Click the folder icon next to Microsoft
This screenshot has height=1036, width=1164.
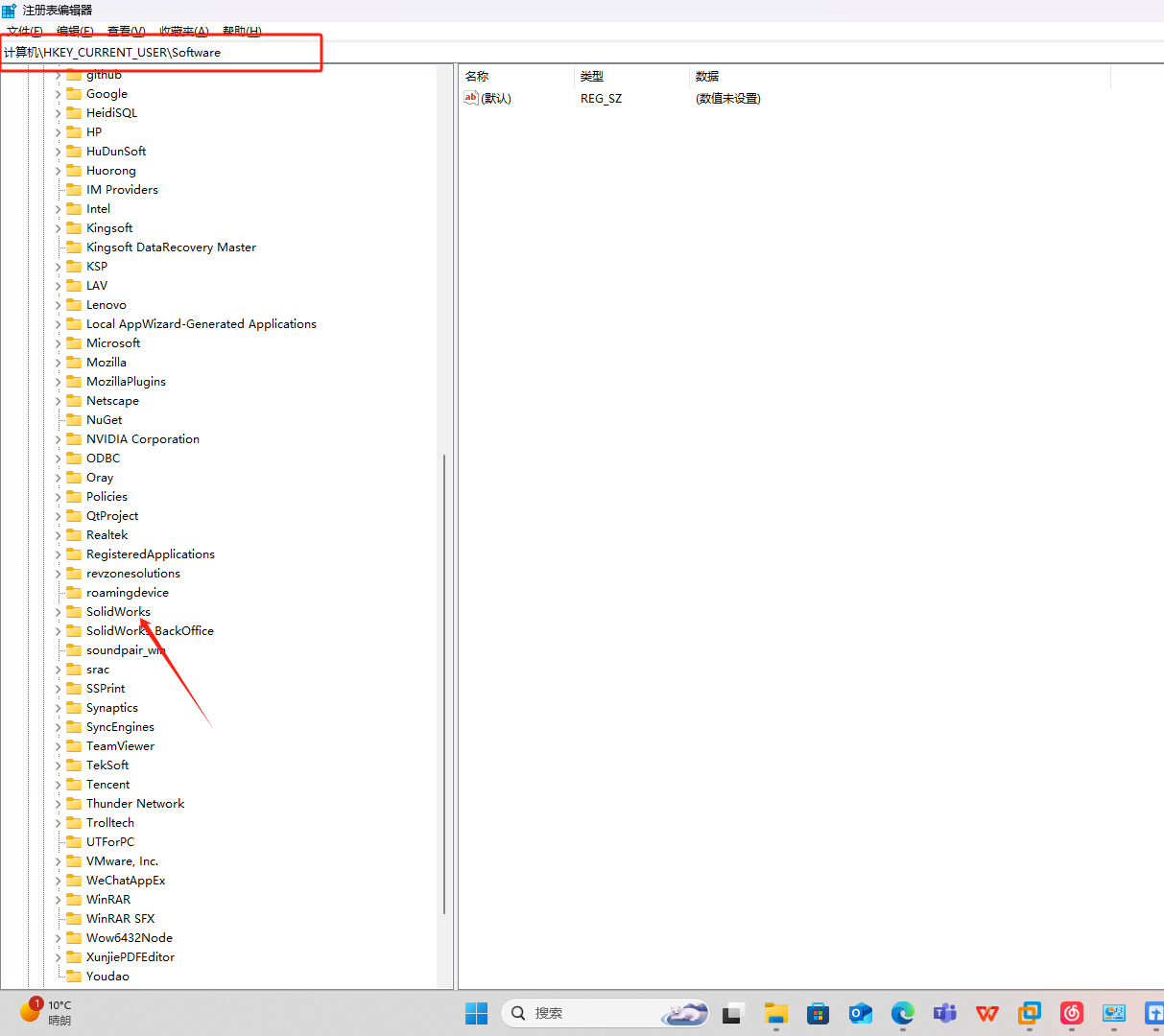click(x=74, y=342)
